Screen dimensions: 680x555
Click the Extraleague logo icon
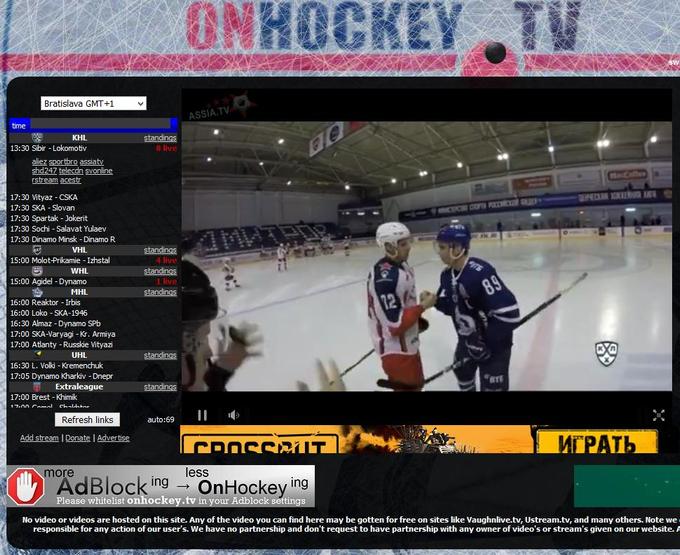pyautogui.click(x=37, y=387)
